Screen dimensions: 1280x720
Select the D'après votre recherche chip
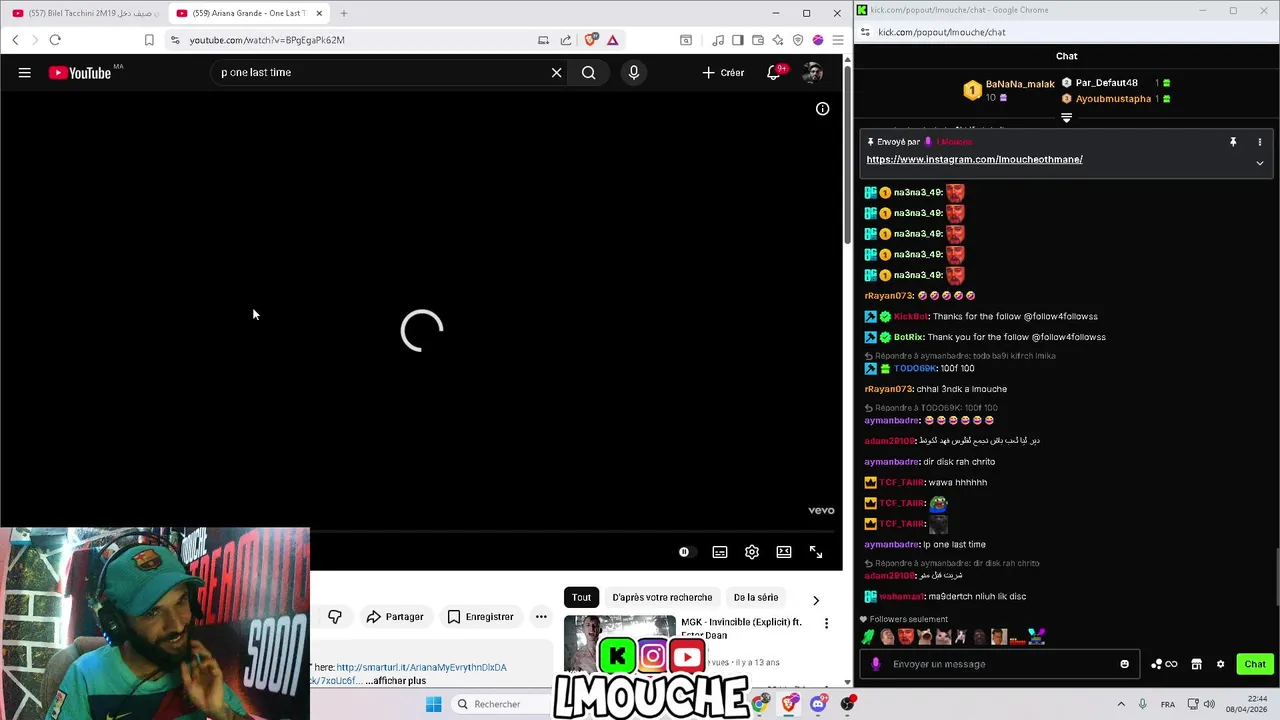coord(662,597)
